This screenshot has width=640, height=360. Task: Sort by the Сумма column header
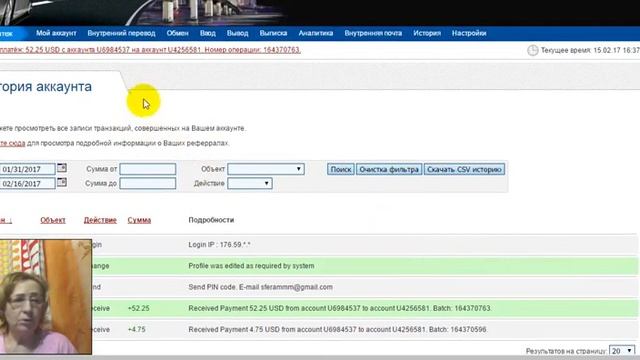[x=139, y=220]
